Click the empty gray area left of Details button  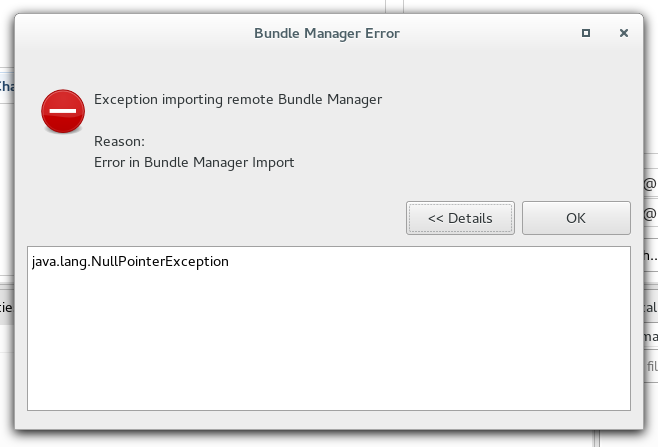(220, 218)
